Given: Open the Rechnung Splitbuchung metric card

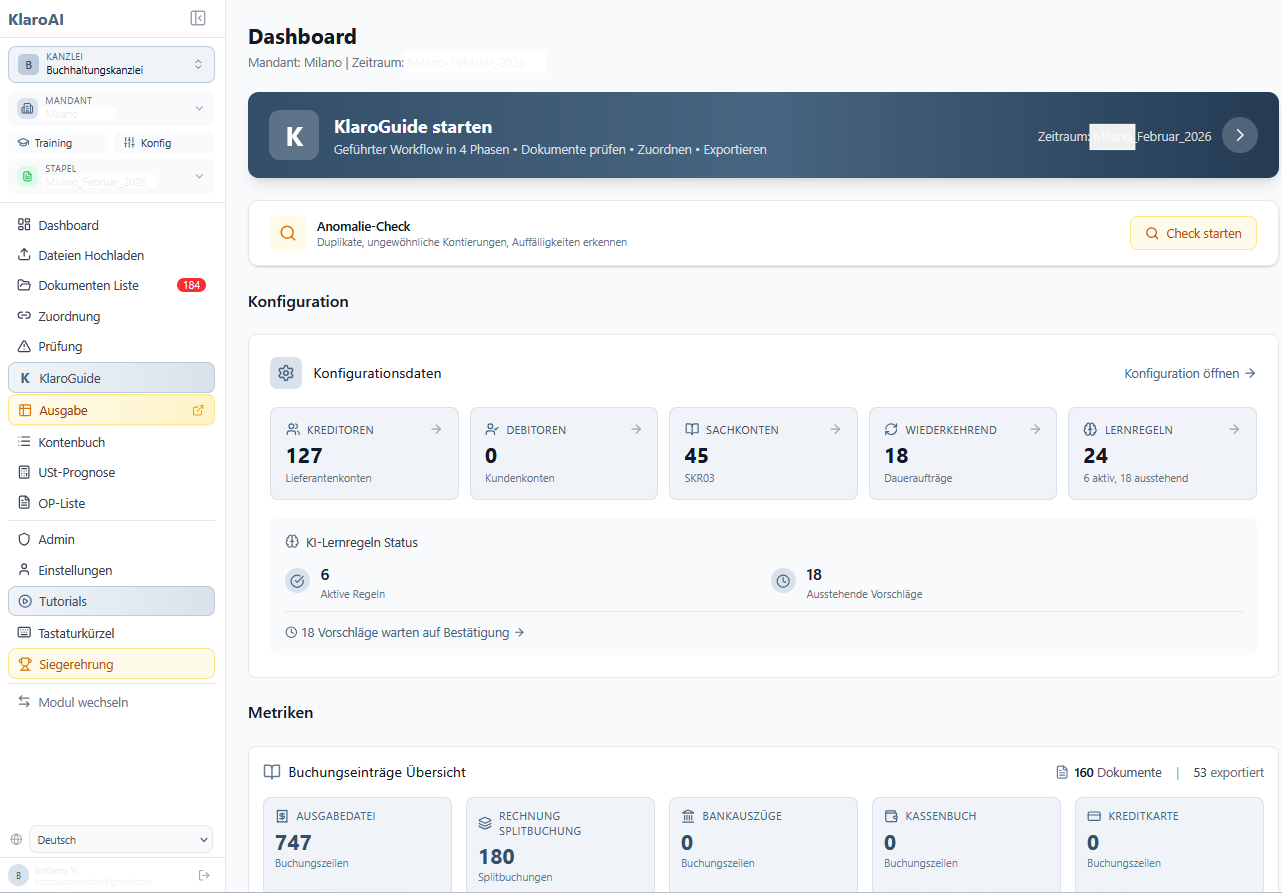Looking at the screenshot, I should click(560, 845).
